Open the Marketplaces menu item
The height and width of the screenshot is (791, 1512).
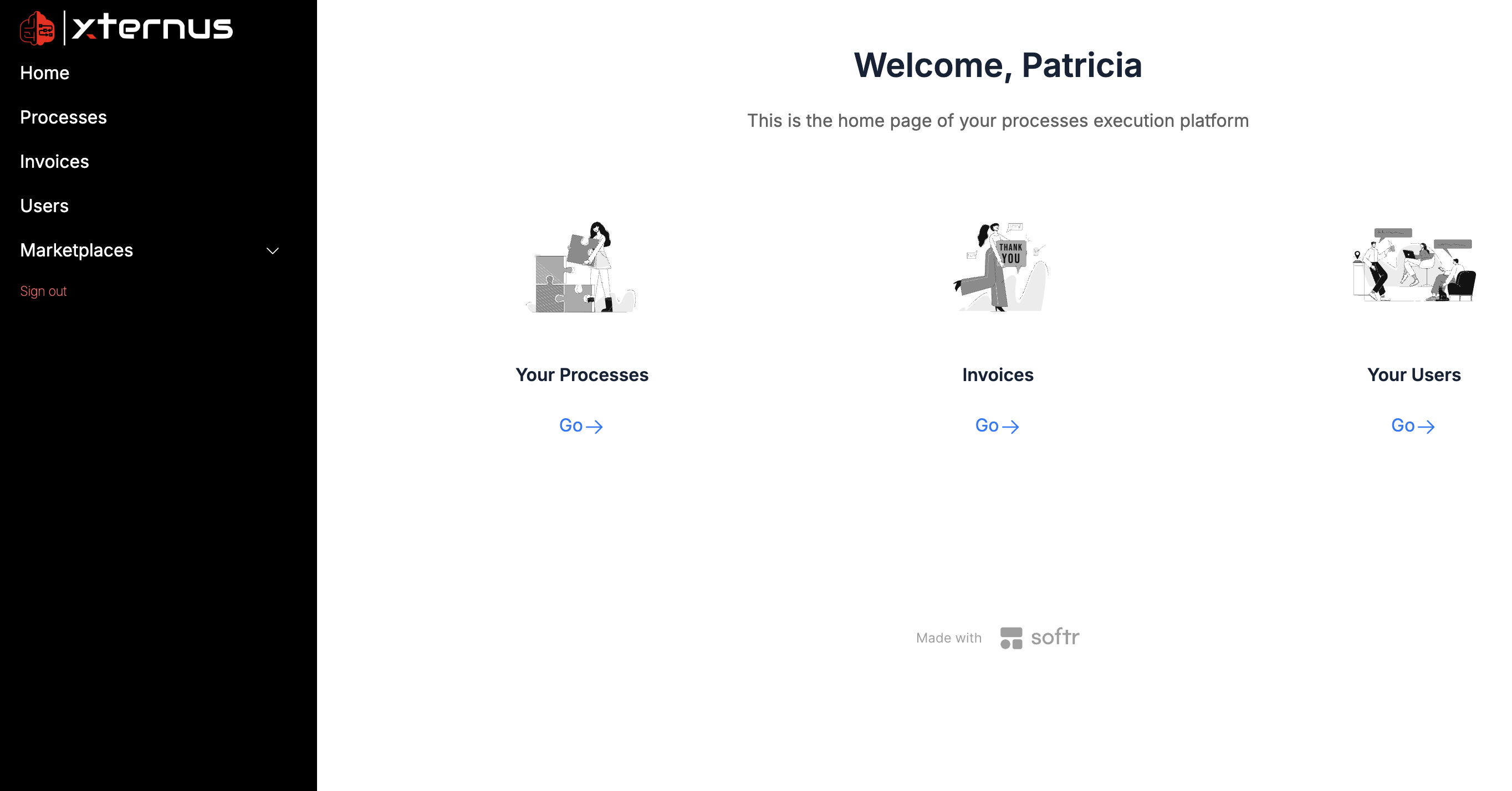(76, 250)
